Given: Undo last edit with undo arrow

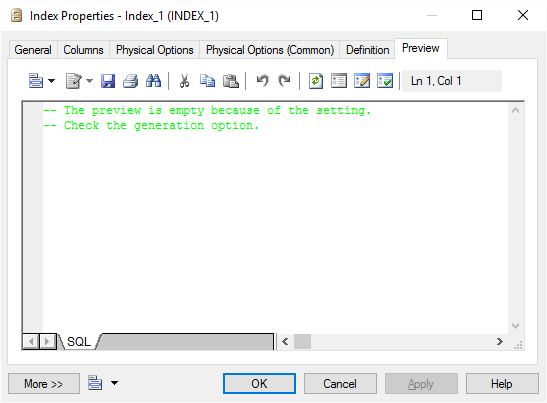Looking at the screenshot, I should coord(262,81).
